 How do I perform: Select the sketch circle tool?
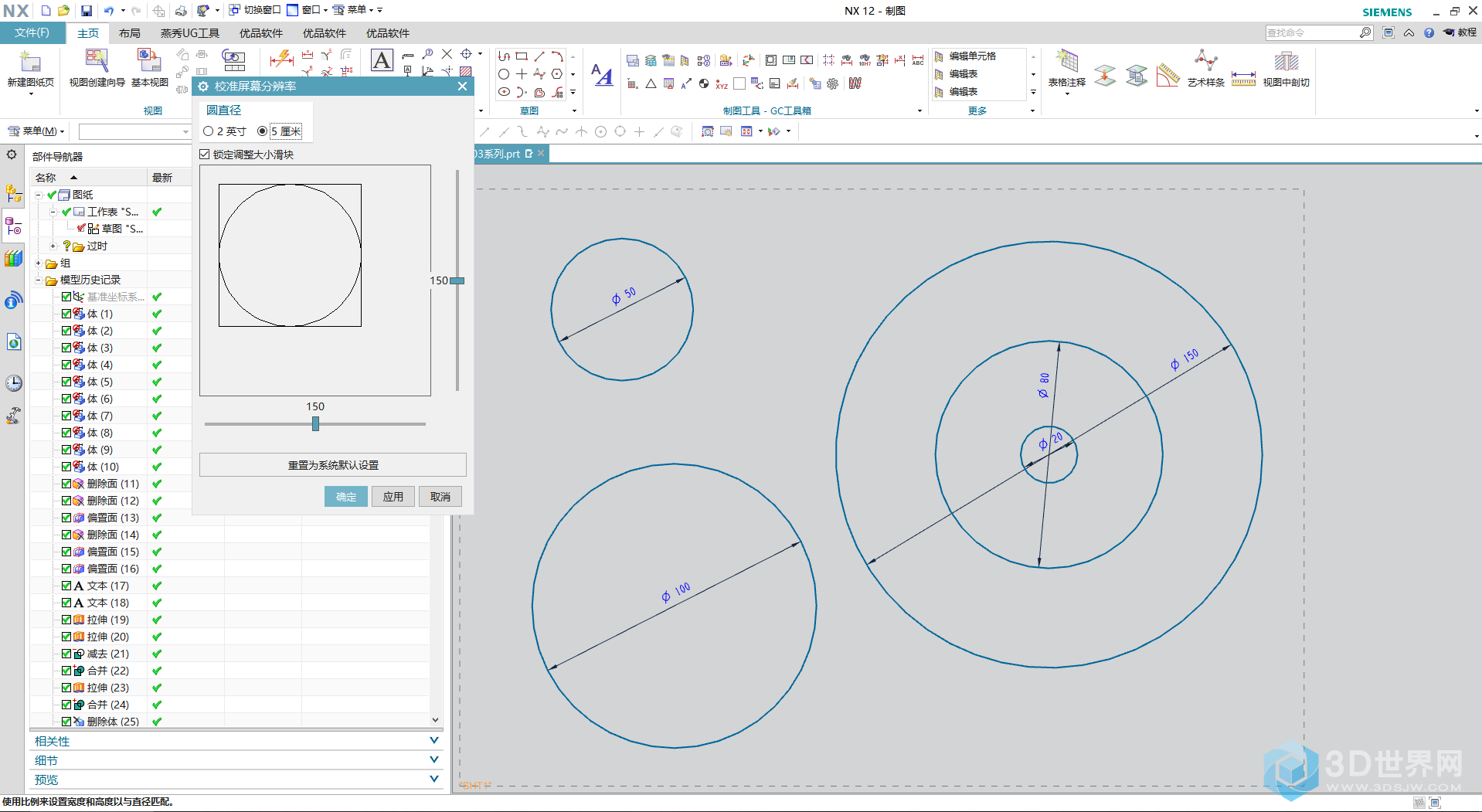504,74
